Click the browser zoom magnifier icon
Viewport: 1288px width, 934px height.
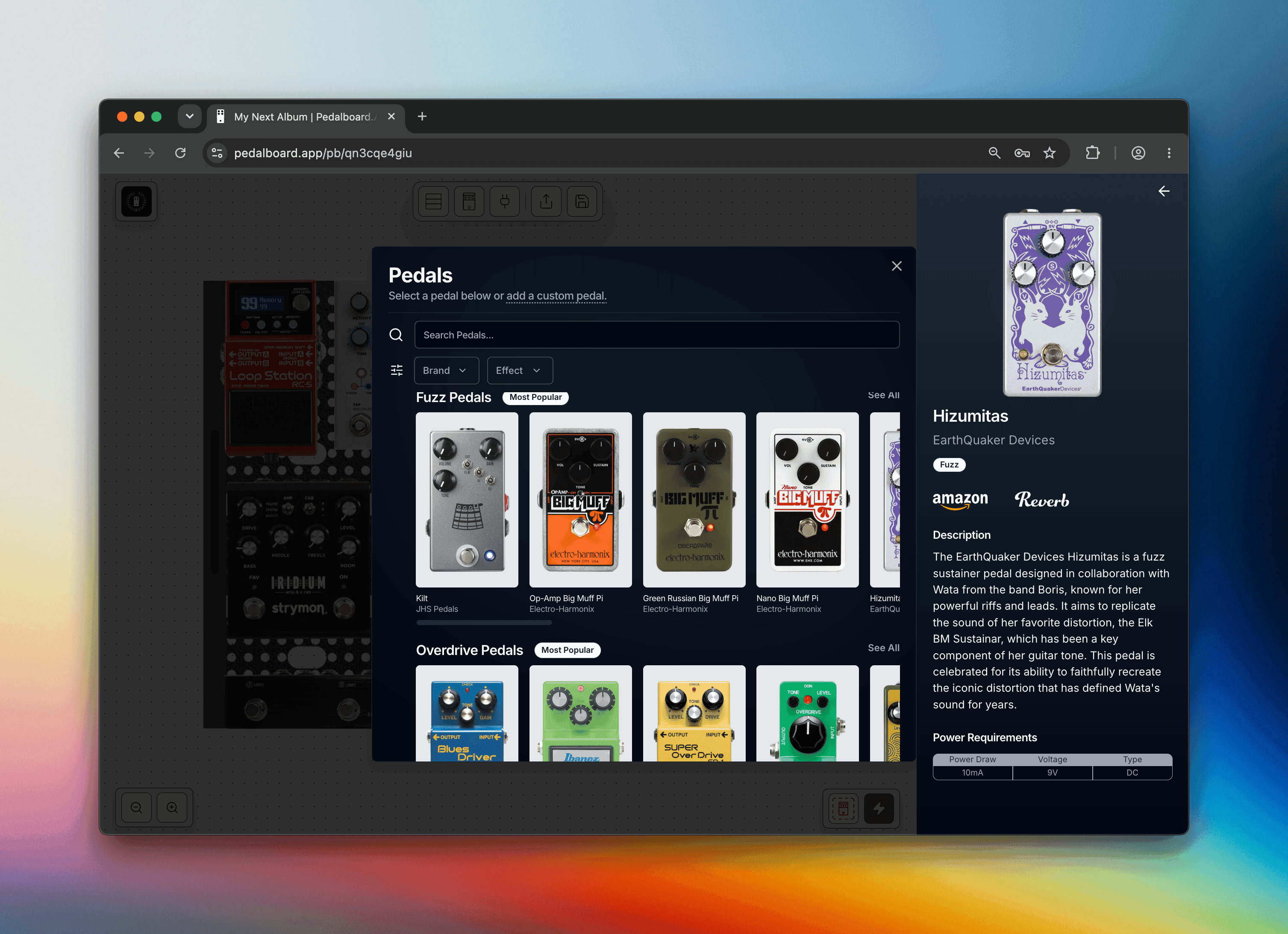coord(994,153)
